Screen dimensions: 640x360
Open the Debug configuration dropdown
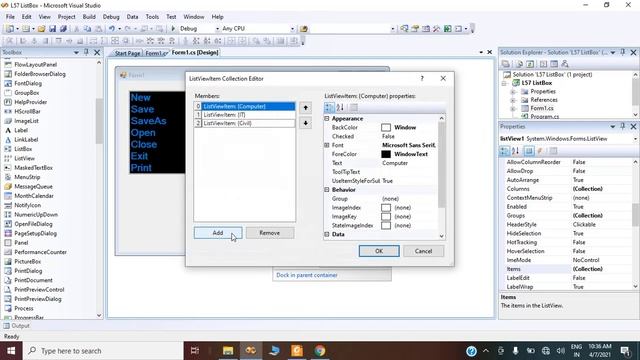[x=217, y=29]
